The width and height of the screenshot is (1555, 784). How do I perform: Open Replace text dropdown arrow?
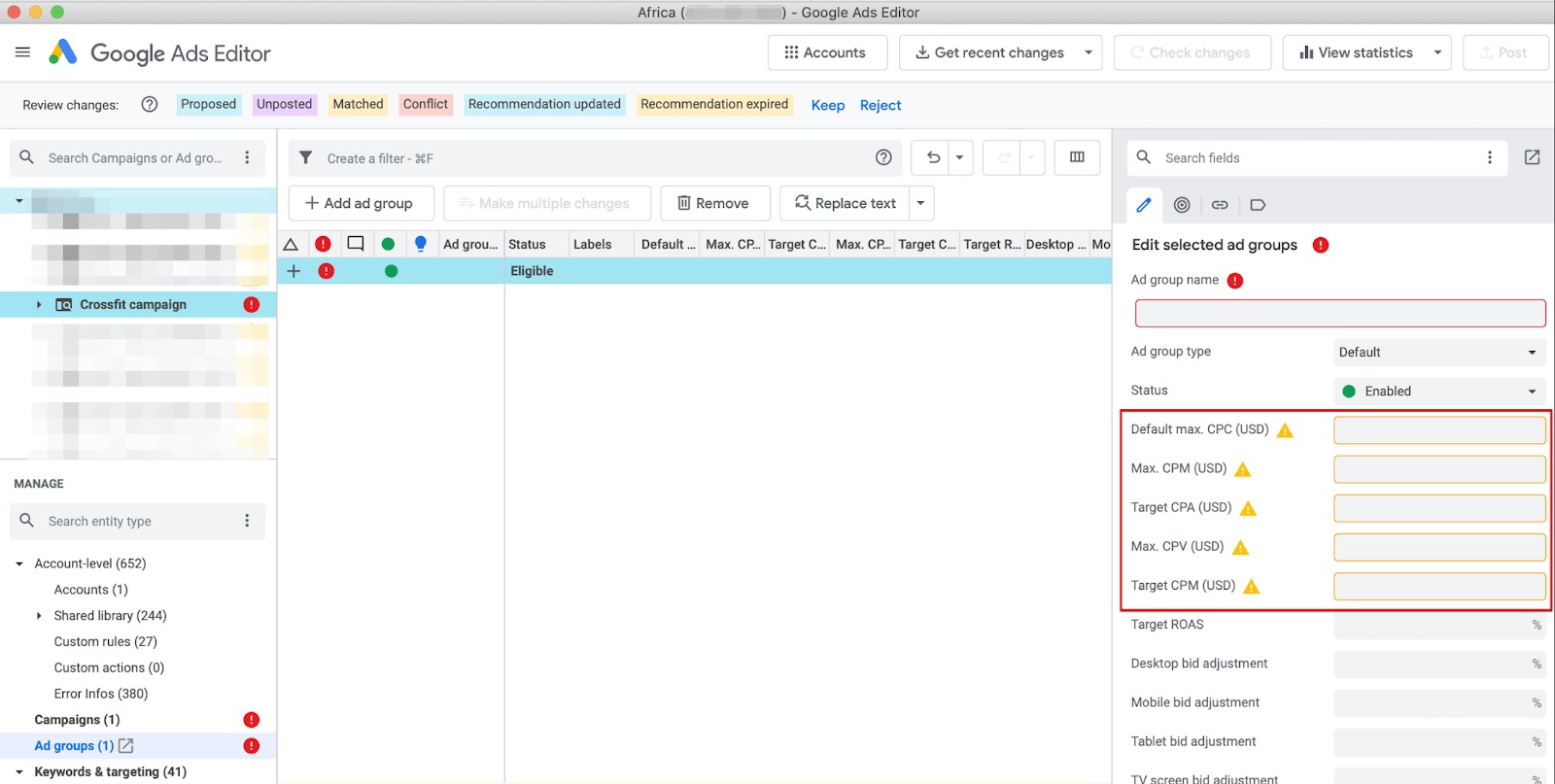tap(920, 203)
